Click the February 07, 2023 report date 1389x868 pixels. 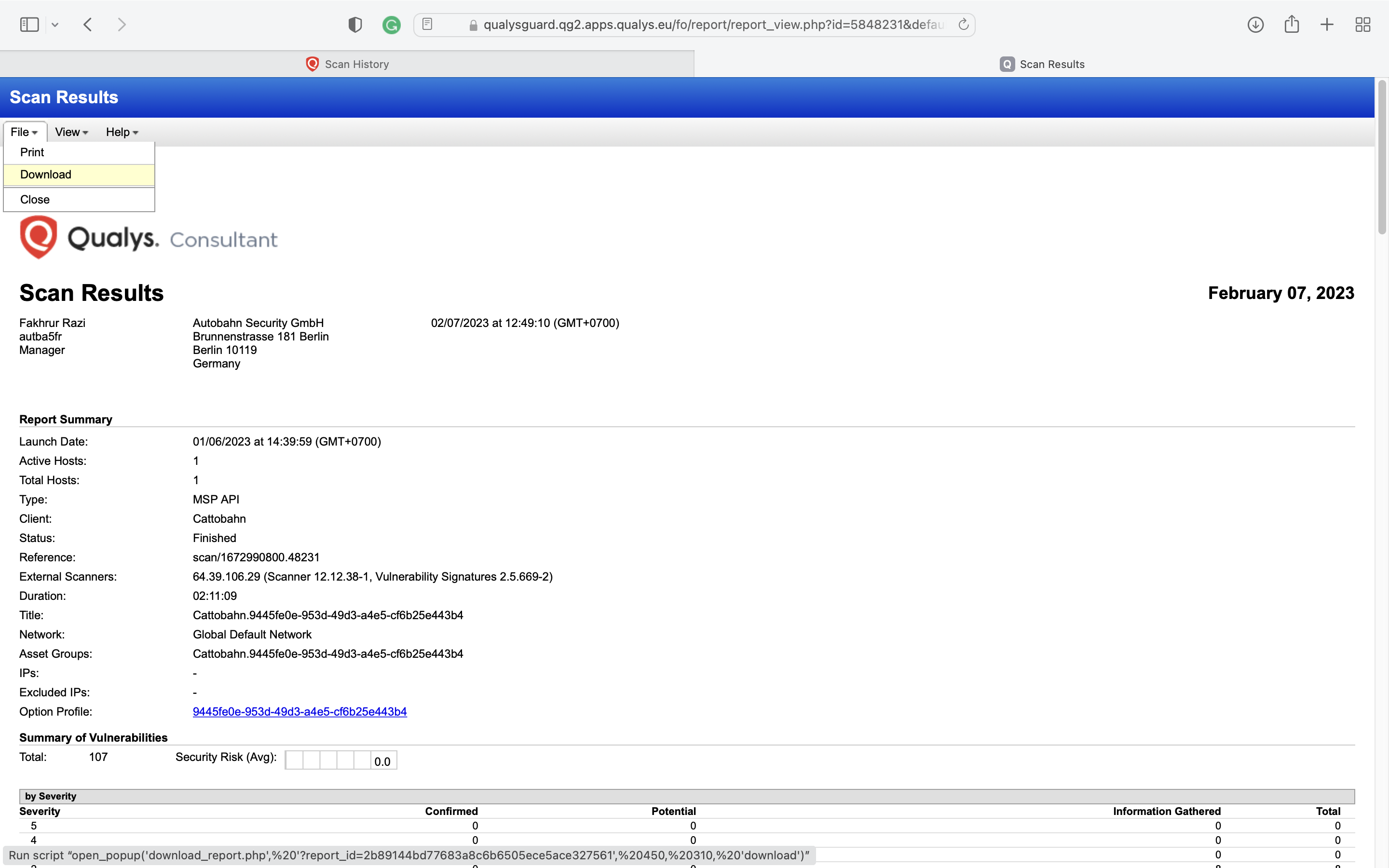1280,293
